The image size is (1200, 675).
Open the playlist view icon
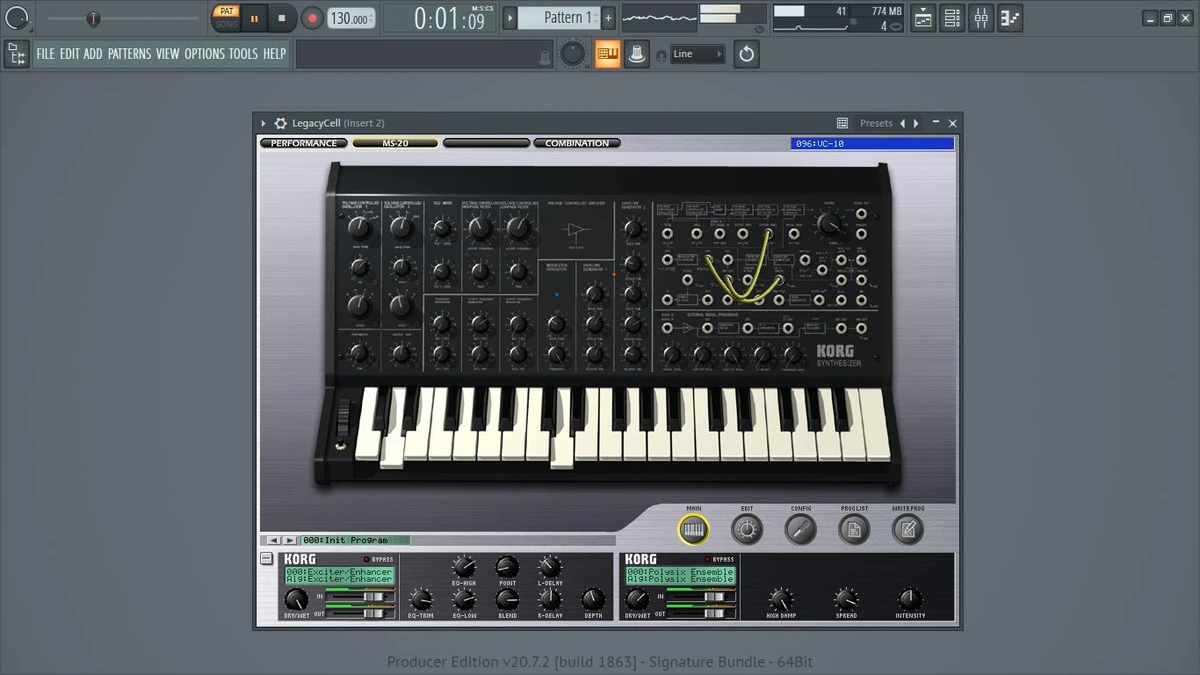(923, 18)
